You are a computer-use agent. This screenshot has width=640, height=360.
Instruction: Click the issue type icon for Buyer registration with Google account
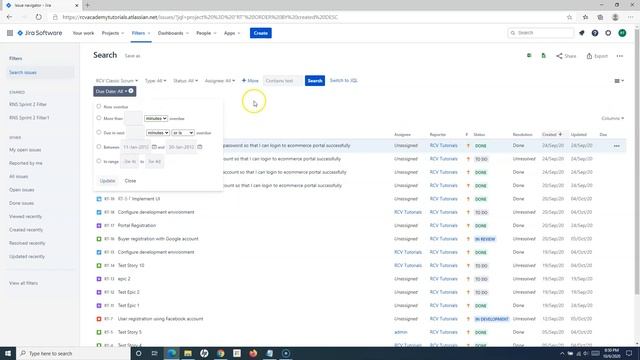(x=99, y=239)
